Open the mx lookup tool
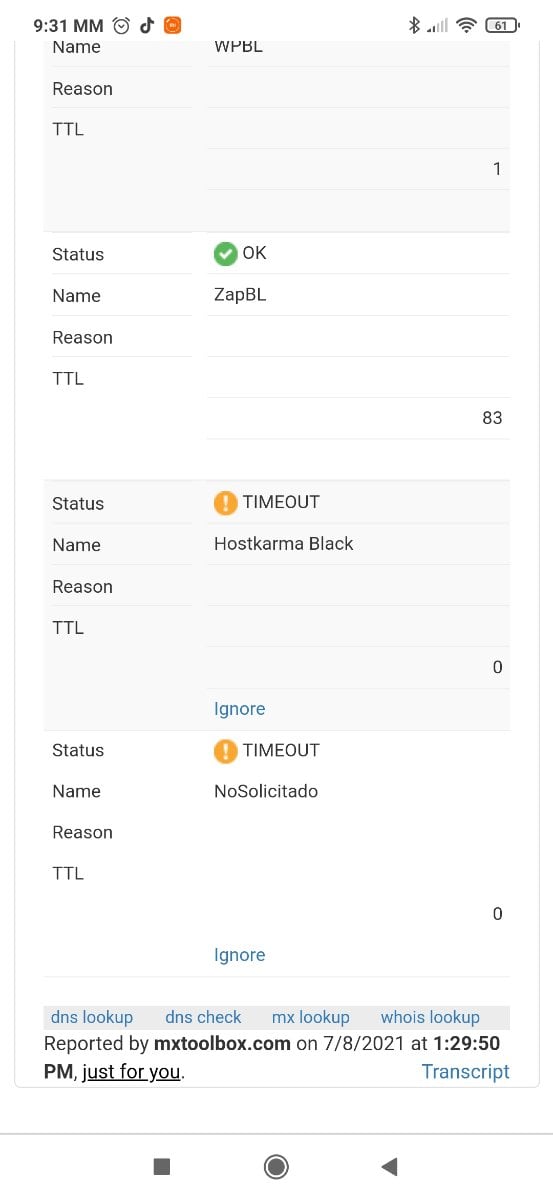 (x=311, y=1017)
